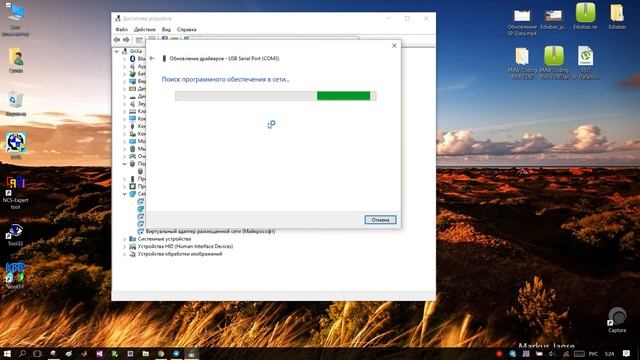Open Visual Studio from the taskbar
Image resolution: width=640 pixels, height=360 pixels.
[100, 353]
